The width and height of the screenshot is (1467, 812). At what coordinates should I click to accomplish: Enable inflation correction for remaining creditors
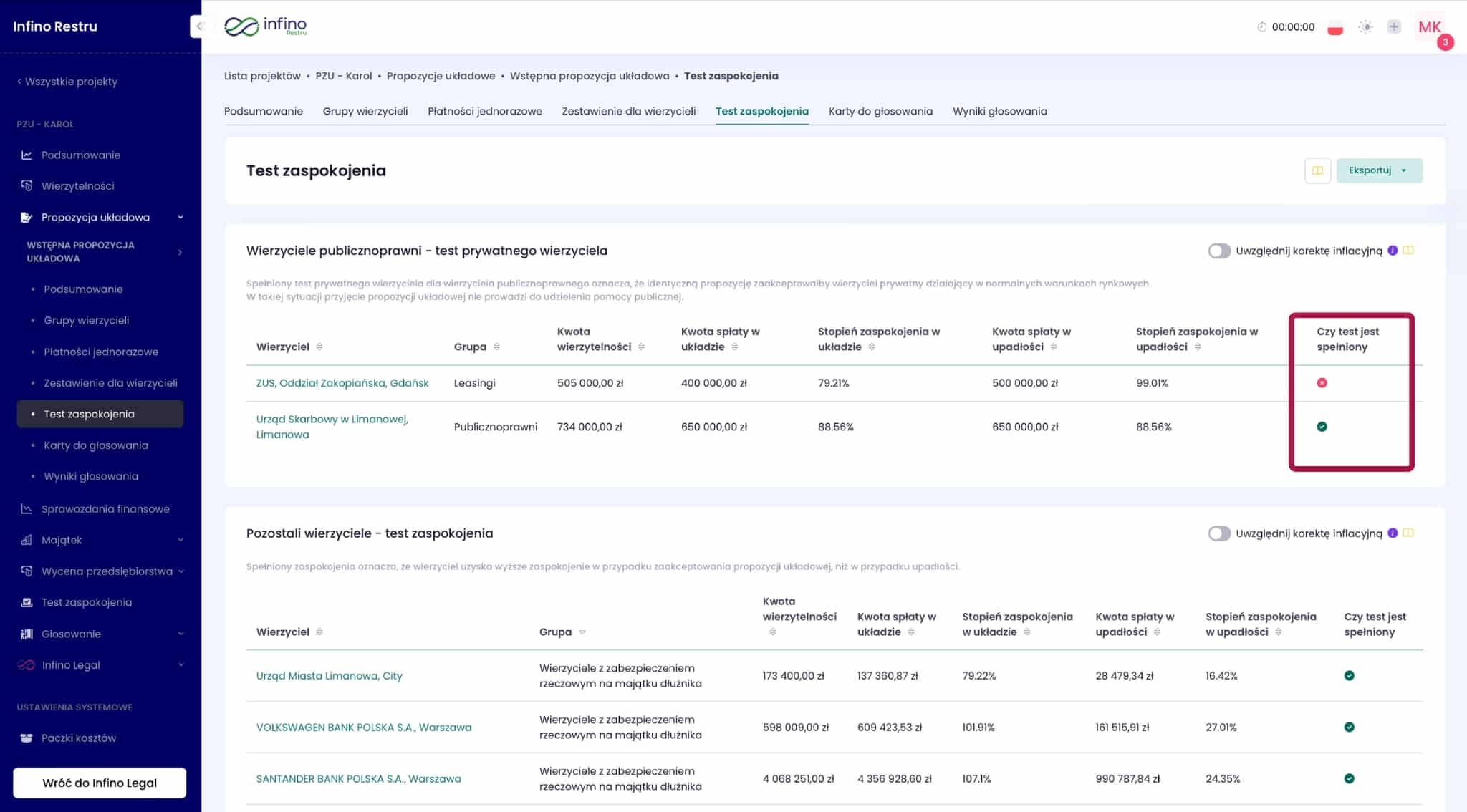1218,533
